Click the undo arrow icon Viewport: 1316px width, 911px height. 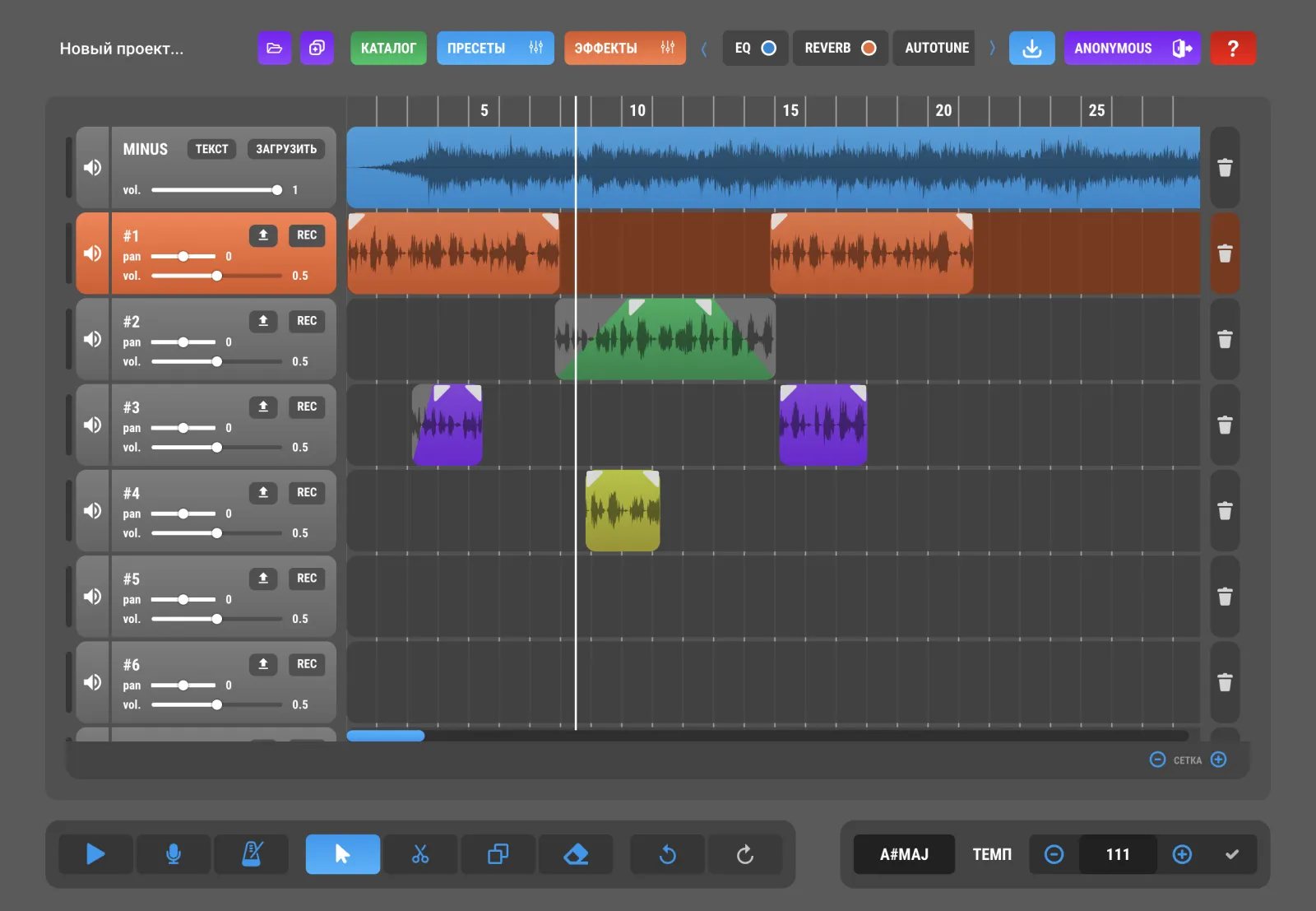click(667, 854)
